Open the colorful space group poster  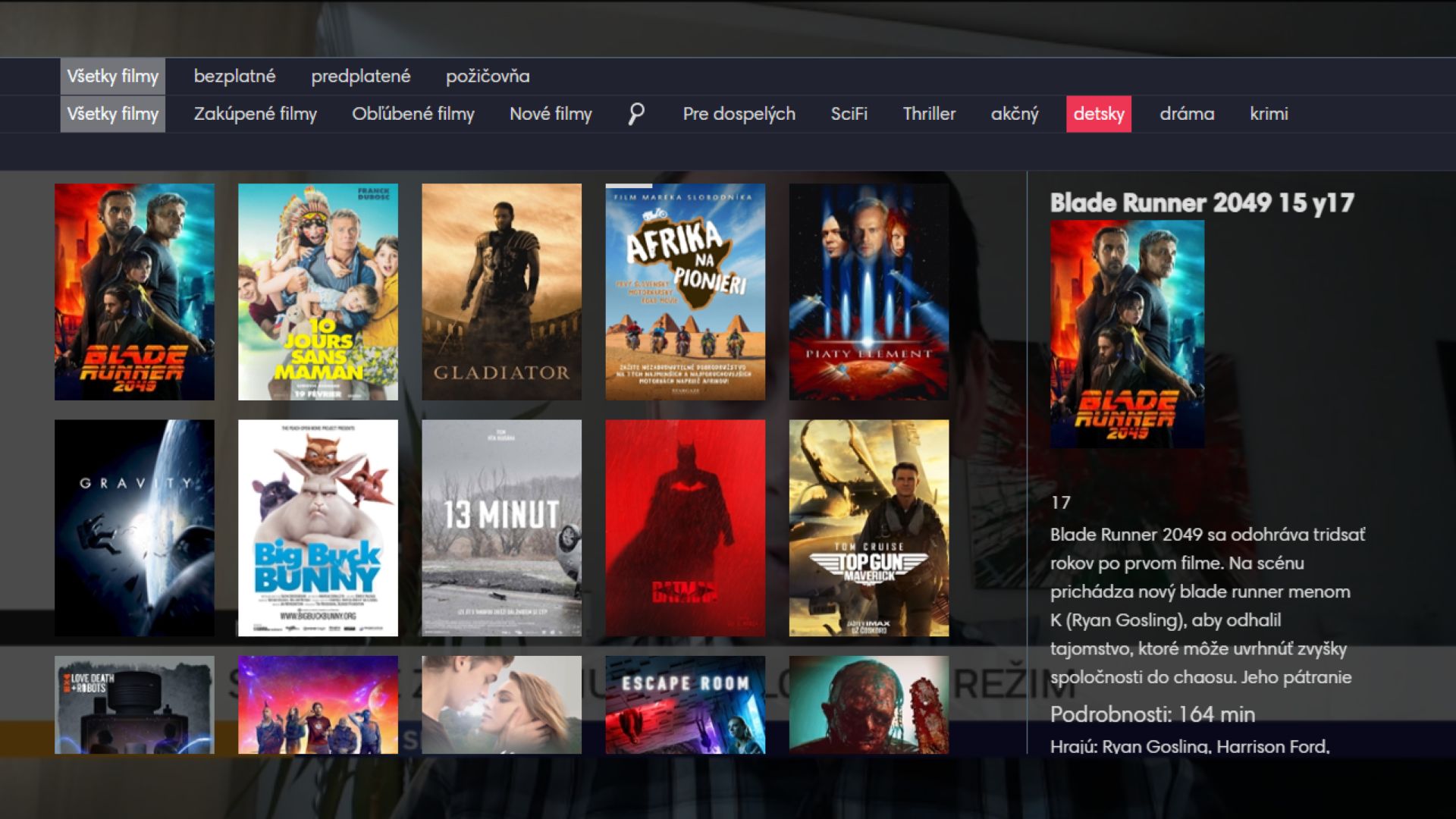tap(318, 705)
